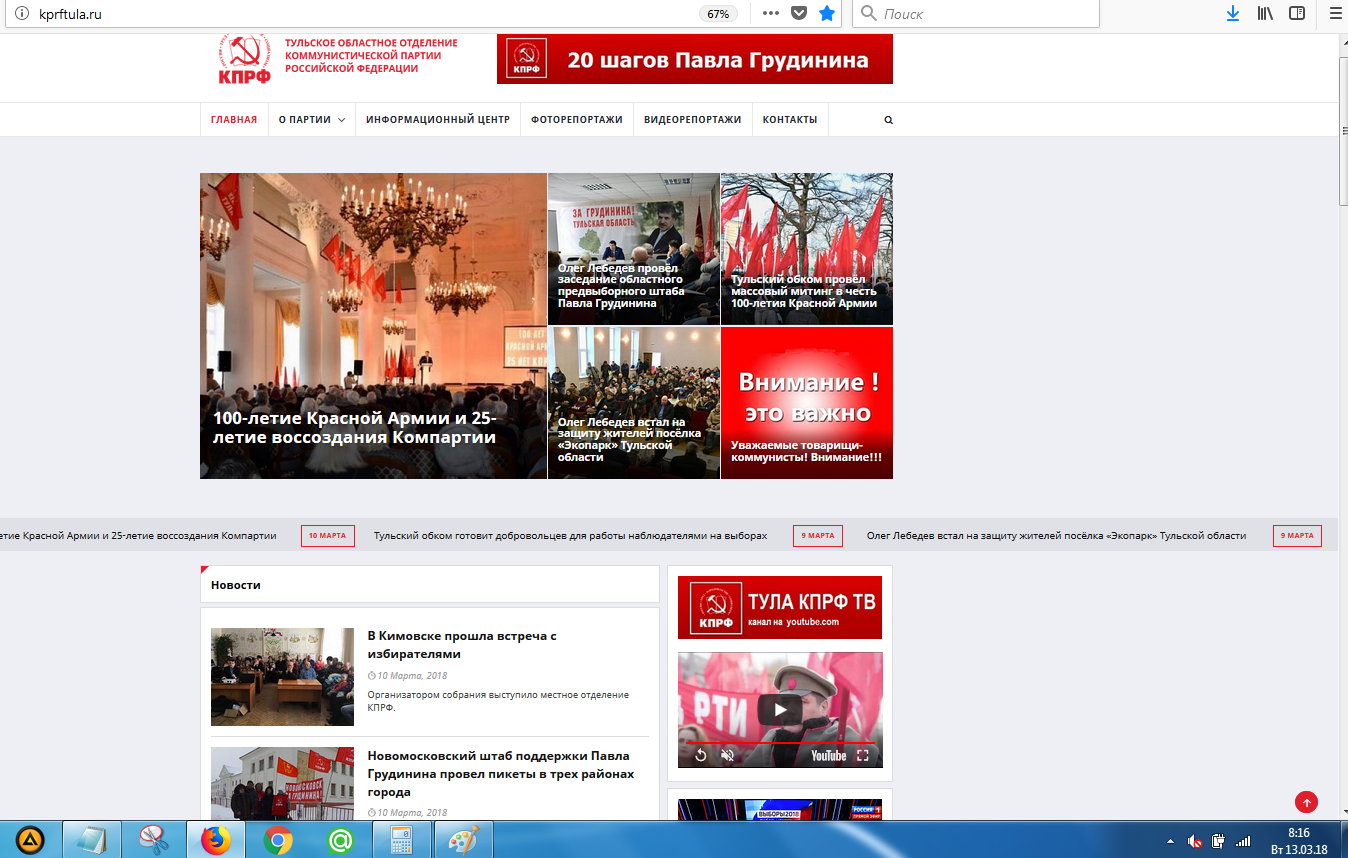Open the Kimovsk voter meeting news headline
This screenshot has width=1348, height=858.
click(461, 644)
